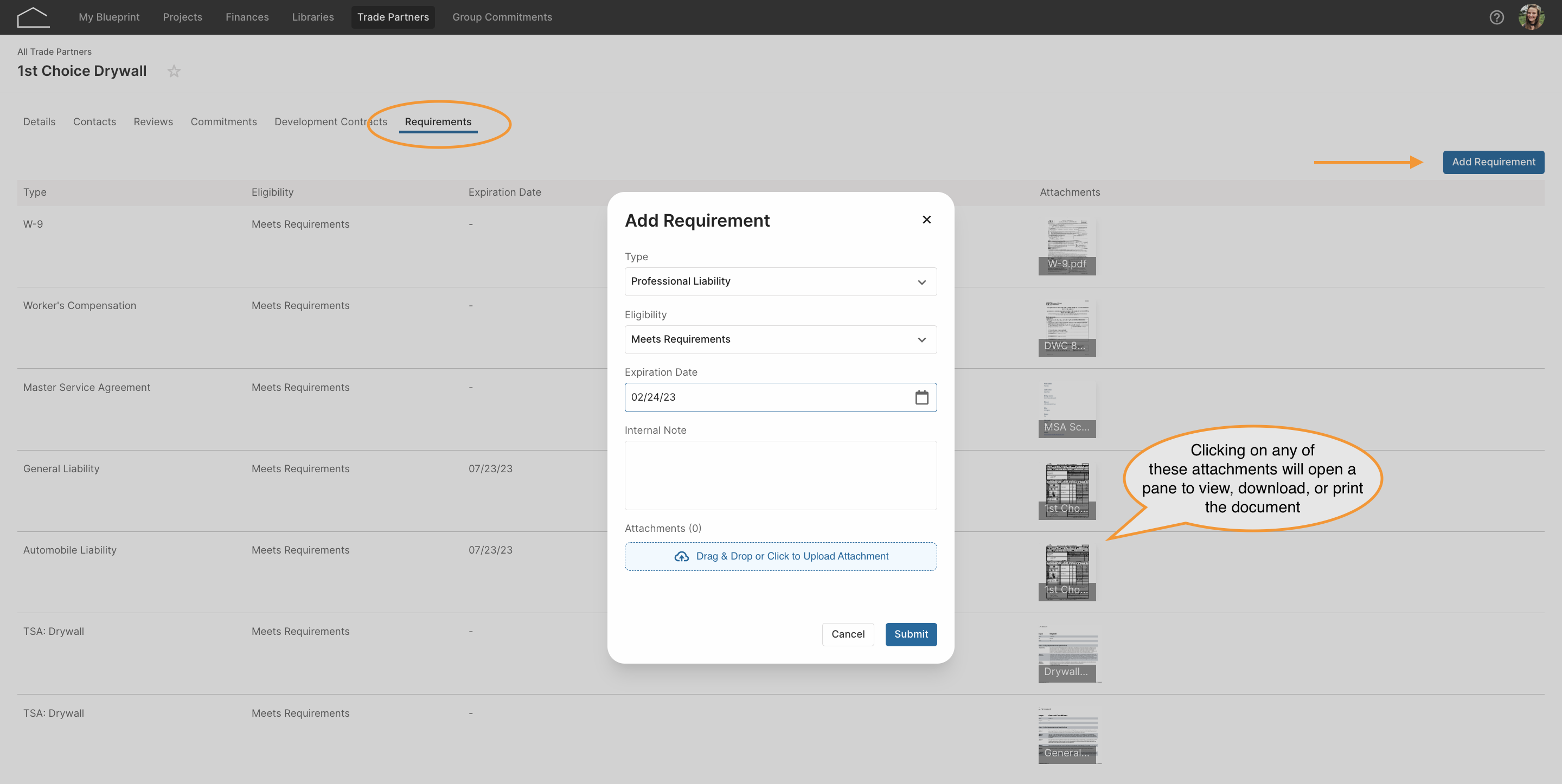This screenshot has width=1562, height=784.
Task: Select the Requirements tab
Action: tap(438, 122)
